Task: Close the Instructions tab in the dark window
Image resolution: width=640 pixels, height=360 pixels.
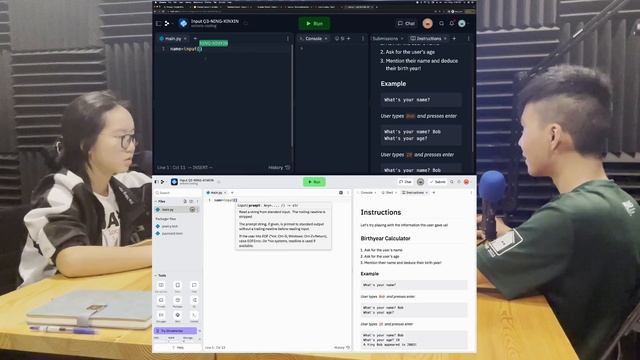Action: pyautogui.click(x=445, y=38)
